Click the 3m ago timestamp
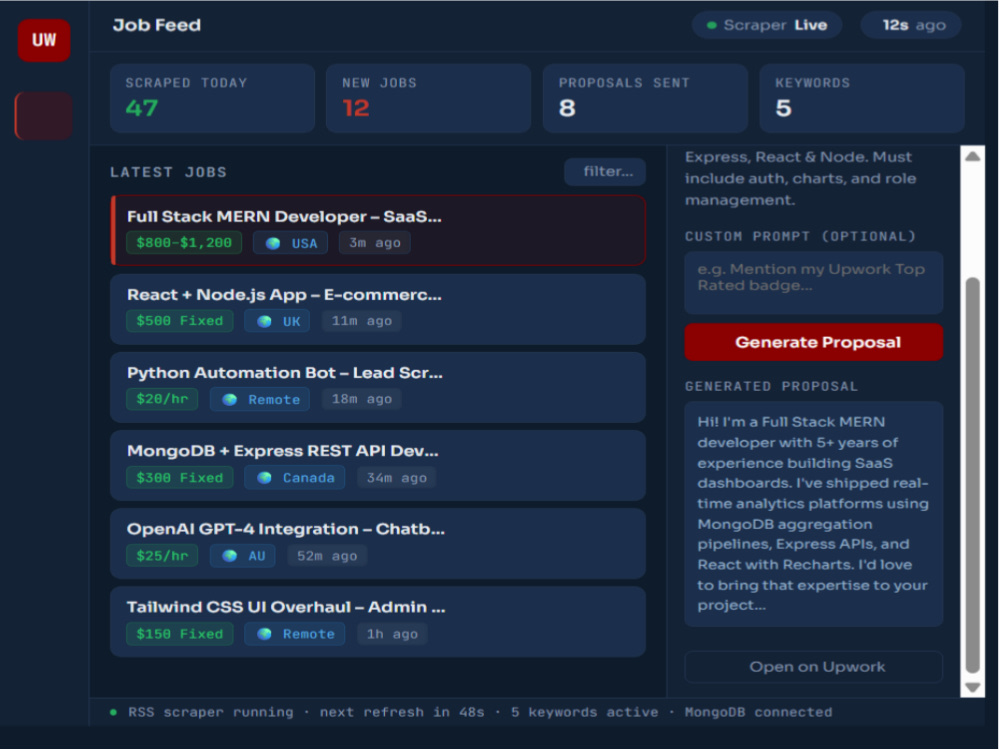Viewport: 1000px width, 750px height. point(375,243)
